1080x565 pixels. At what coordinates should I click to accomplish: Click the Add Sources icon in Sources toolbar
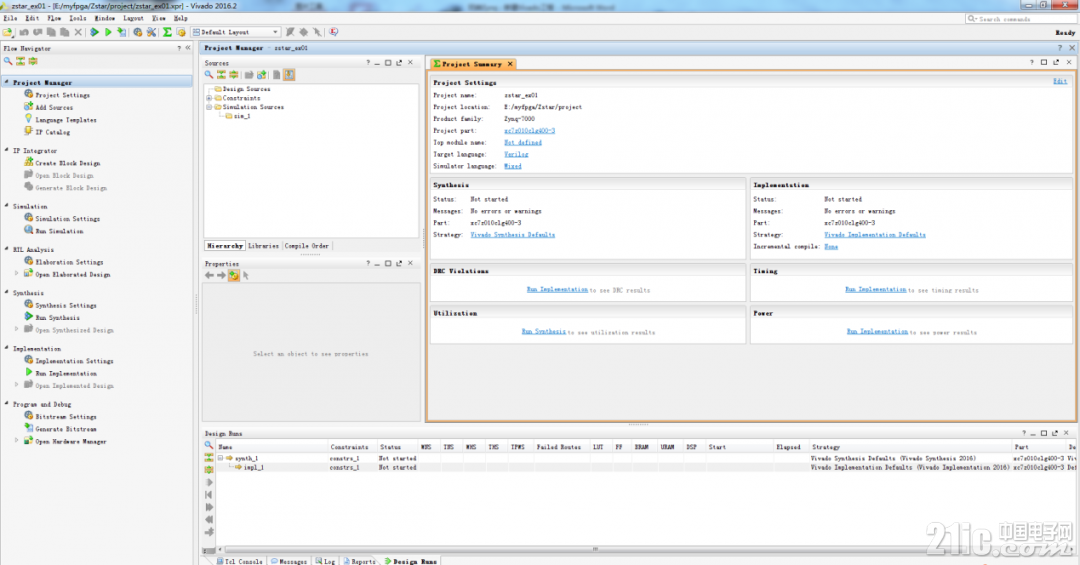pos(262,74)
